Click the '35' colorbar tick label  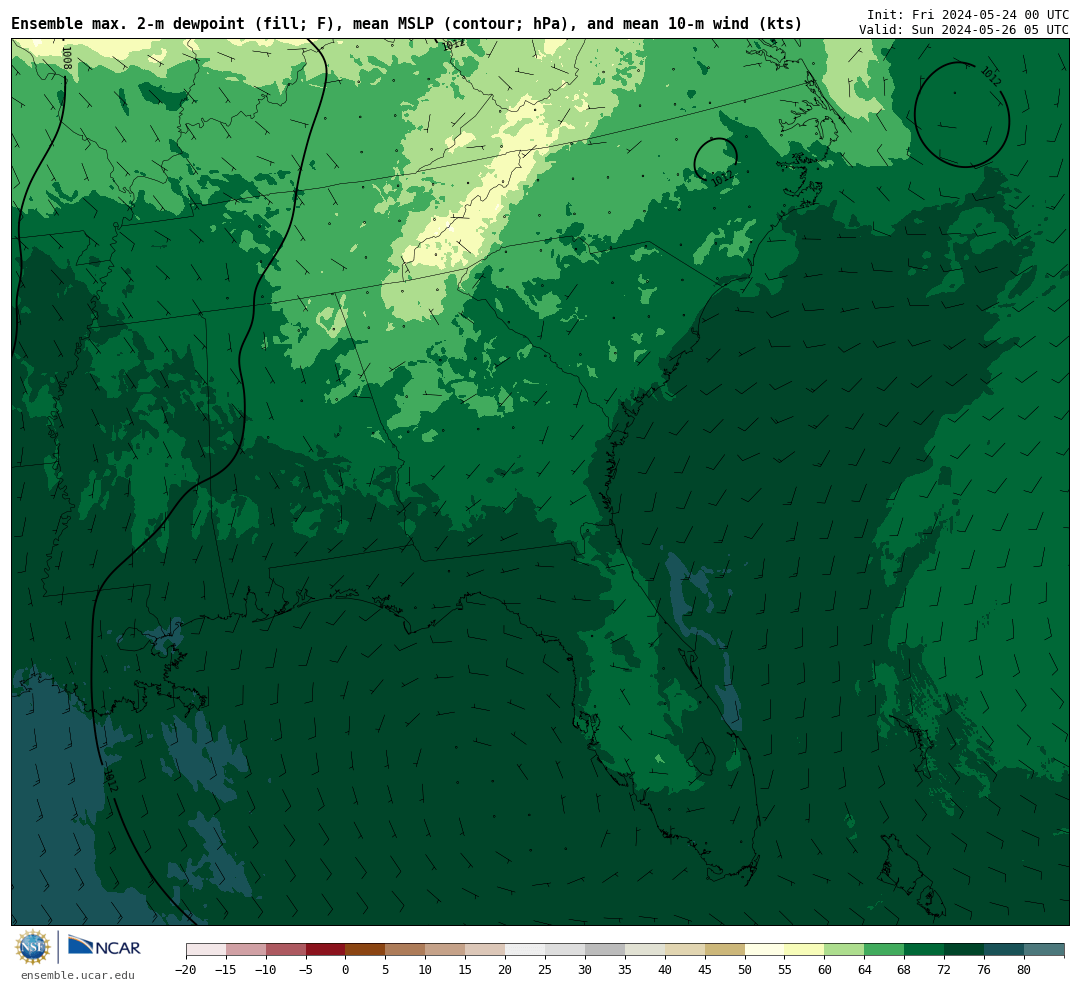click(x=625, y=970)
